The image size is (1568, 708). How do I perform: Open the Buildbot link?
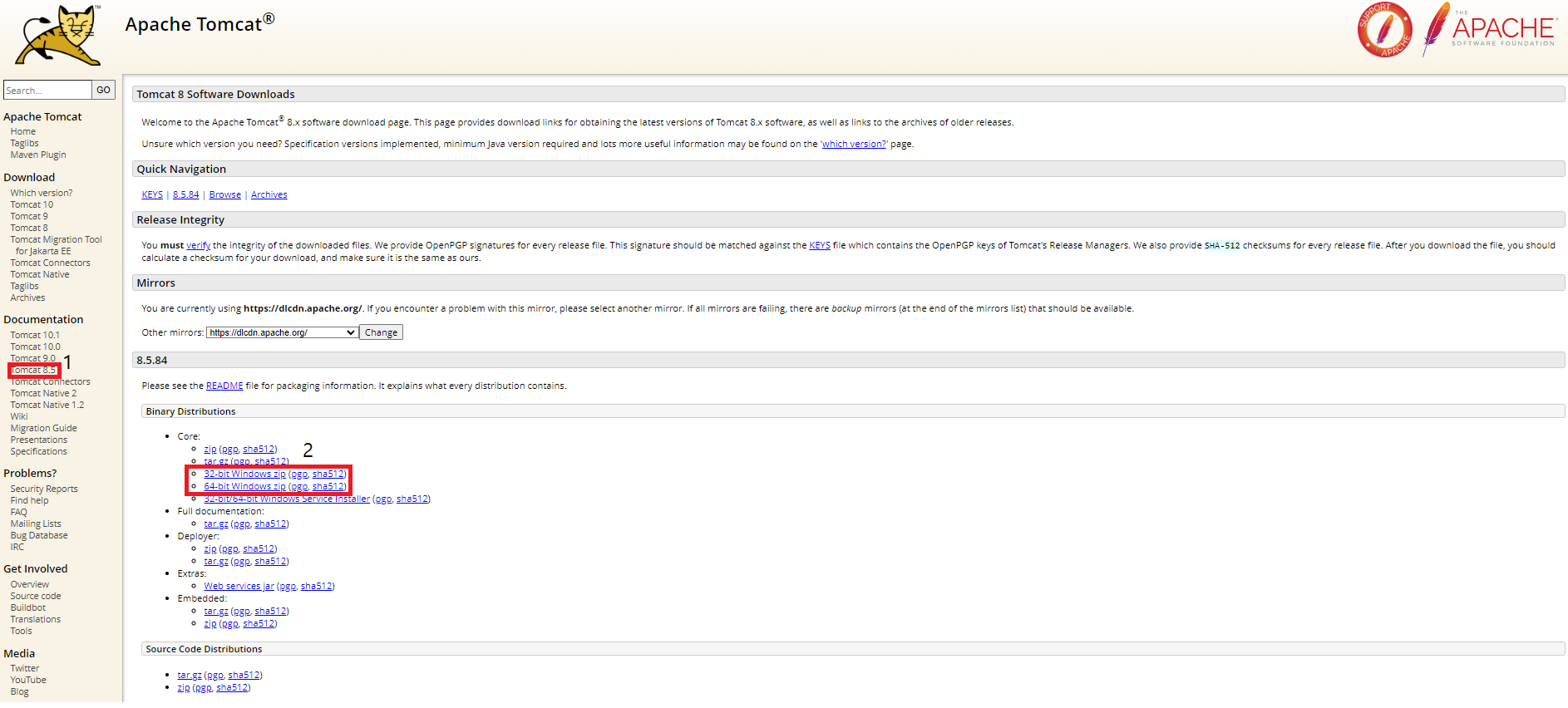click(28, 607)
